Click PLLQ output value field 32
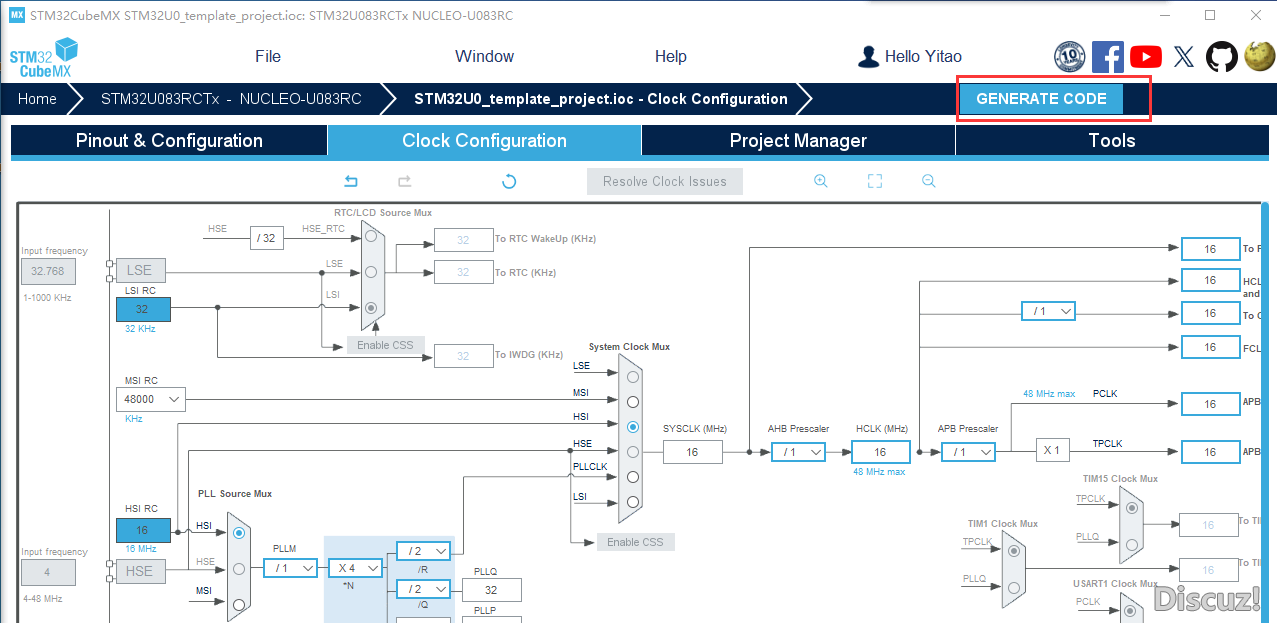The image size is (1277, 623). tap(492, 590)
